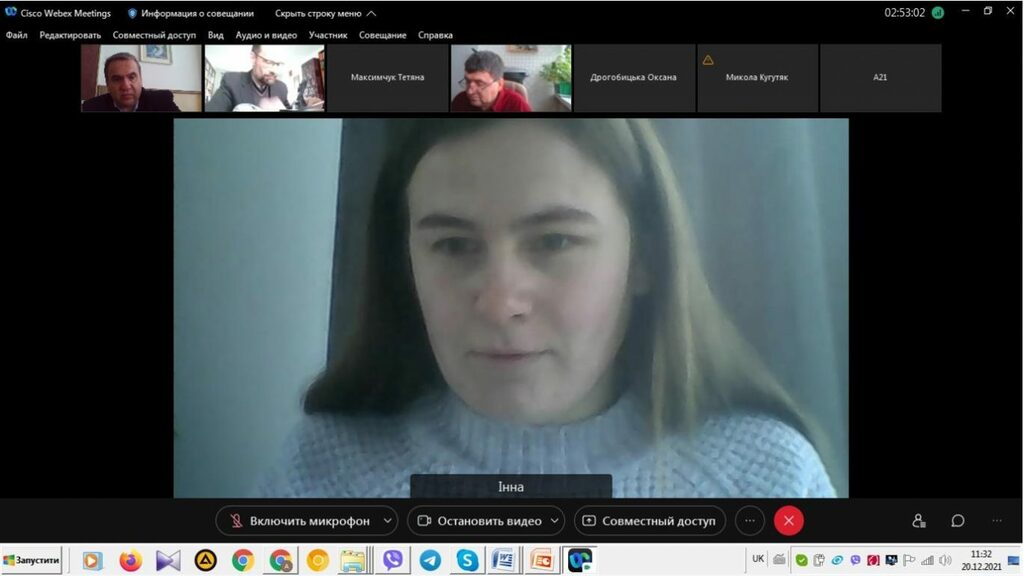Open Firefox from the taskbar
1024x576 pixels.
coord(131,560)
